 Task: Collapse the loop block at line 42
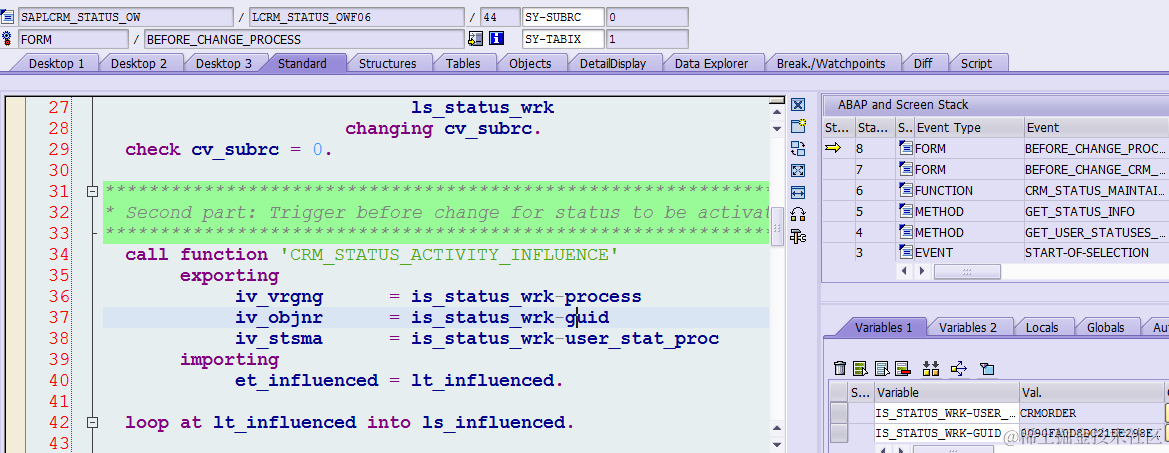point(92,422)
